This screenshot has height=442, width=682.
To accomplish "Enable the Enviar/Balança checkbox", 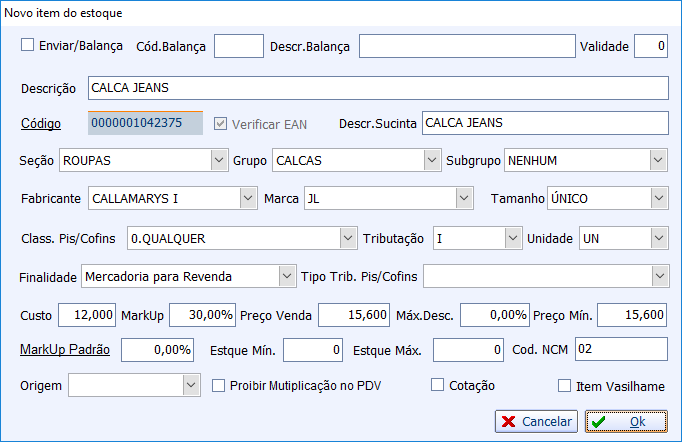I will tap(28, 45).
